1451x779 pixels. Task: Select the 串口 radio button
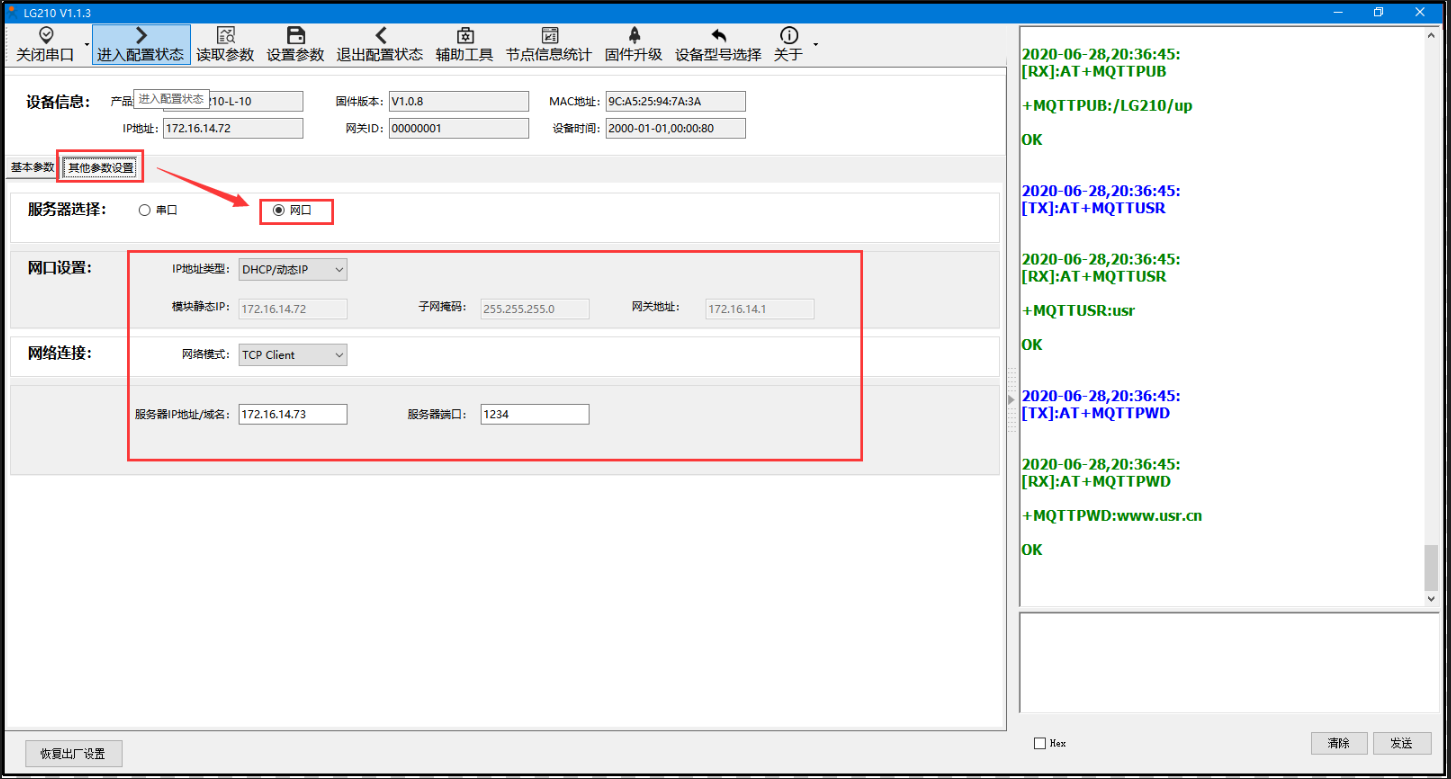(x=145, y=211)
